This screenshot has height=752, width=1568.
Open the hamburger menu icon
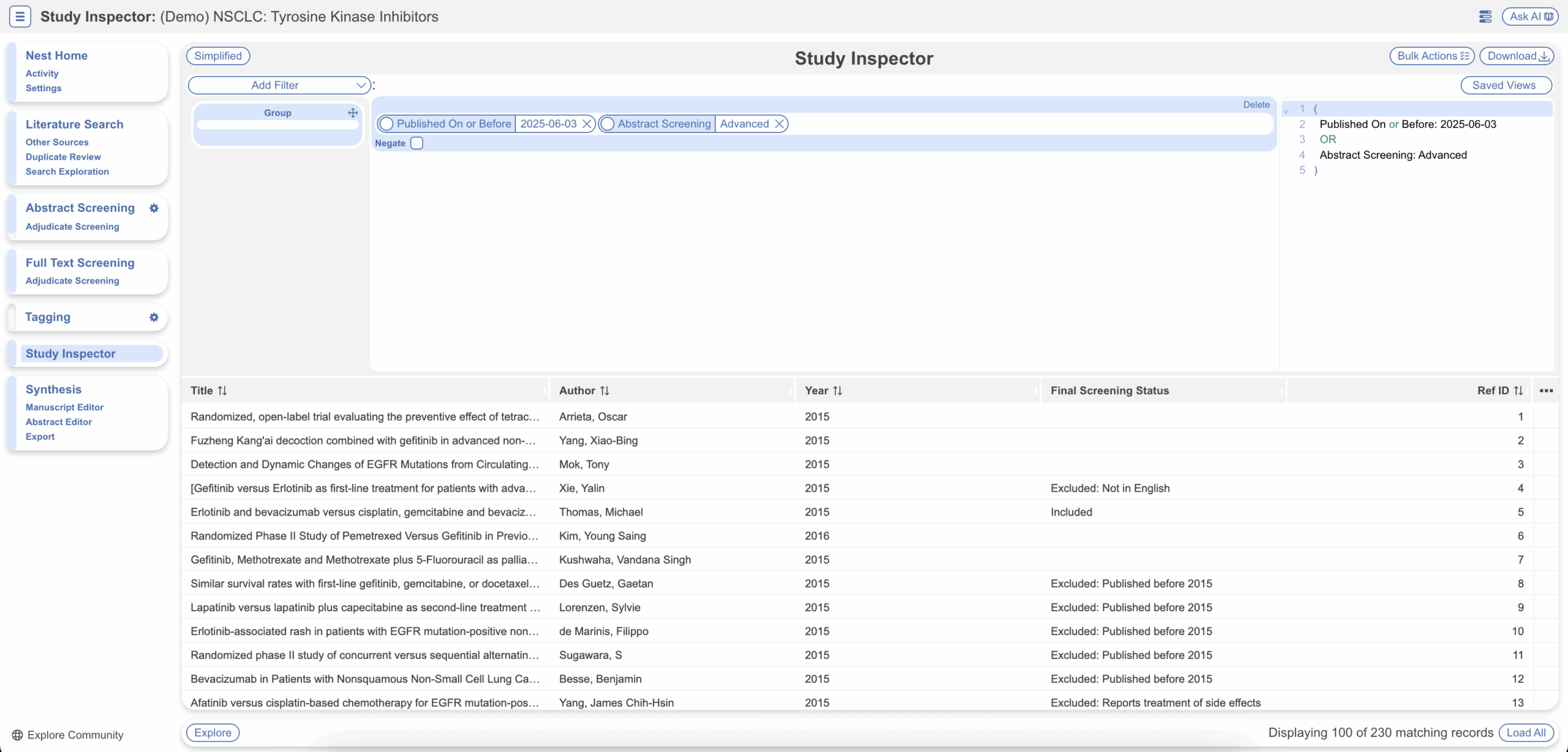click(20, 17)
